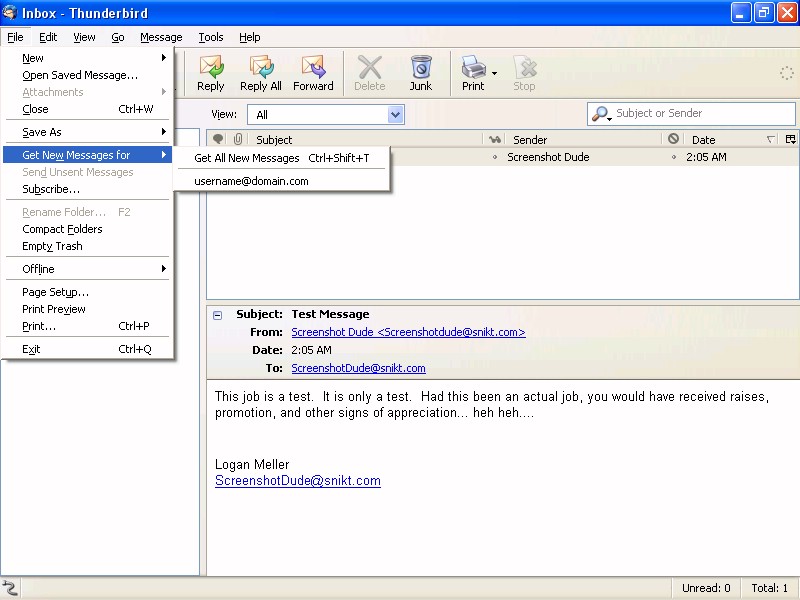Click the activity throbber icon

click(x=787, y=73)
